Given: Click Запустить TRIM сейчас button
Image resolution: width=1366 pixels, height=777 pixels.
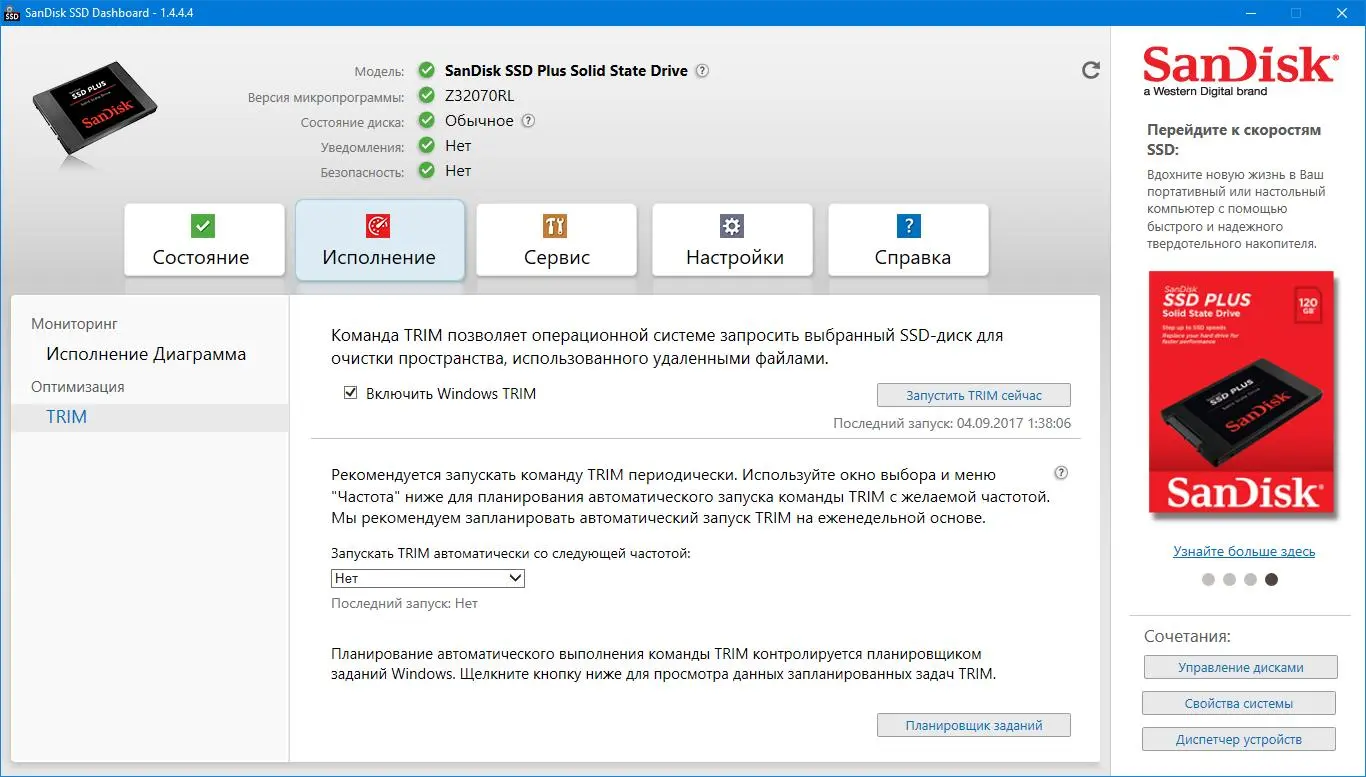Looking at the screenshot, I should click(x=974, y=395).
